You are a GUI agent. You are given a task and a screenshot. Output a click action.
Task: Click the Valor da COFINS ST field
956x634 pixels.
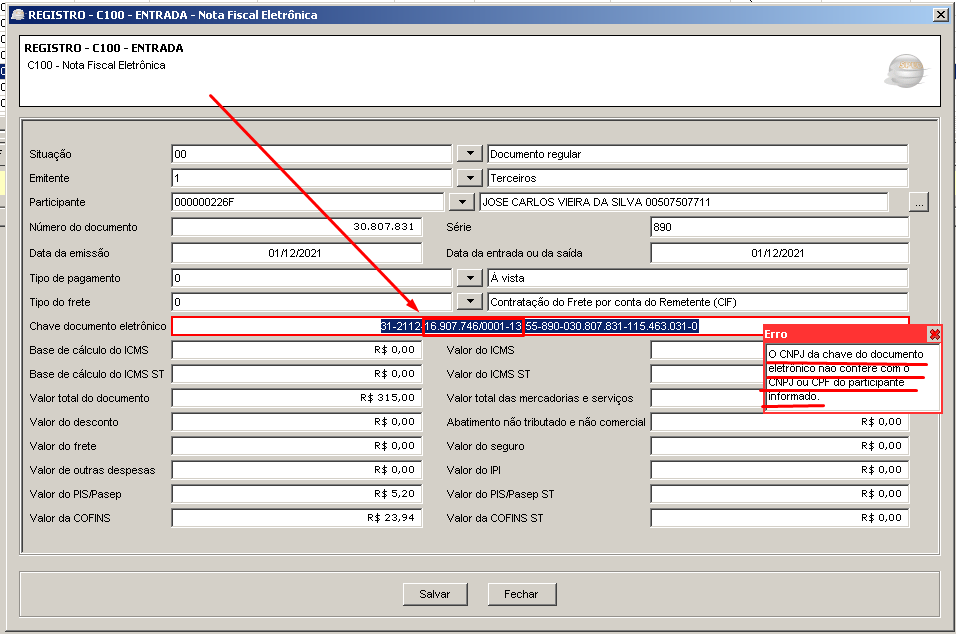click(x=779, y=518)
